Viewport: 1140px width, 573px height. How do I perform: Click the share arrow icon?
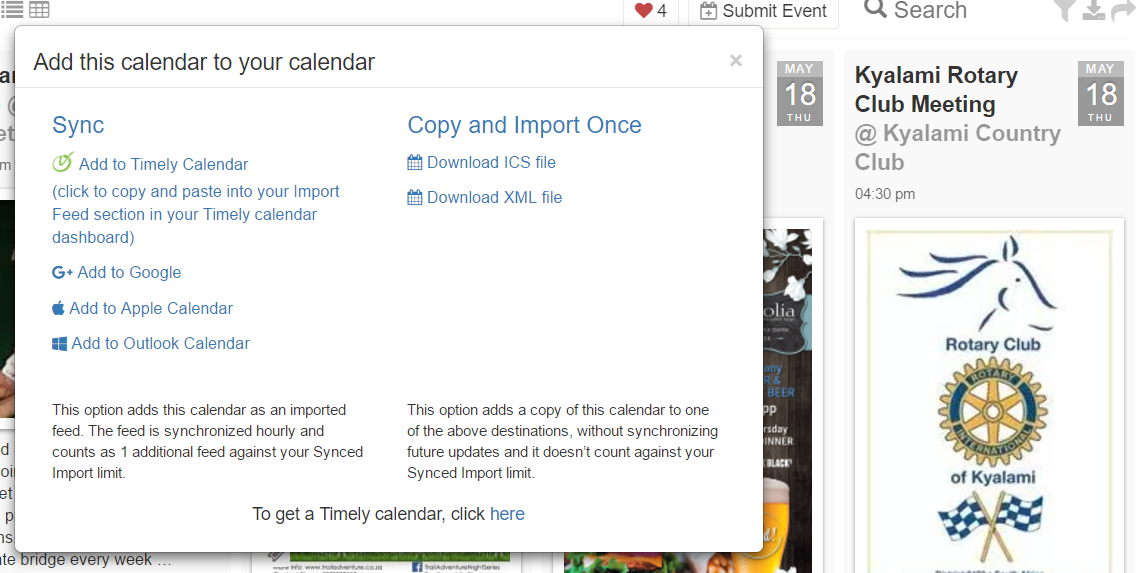point(1123,10)
